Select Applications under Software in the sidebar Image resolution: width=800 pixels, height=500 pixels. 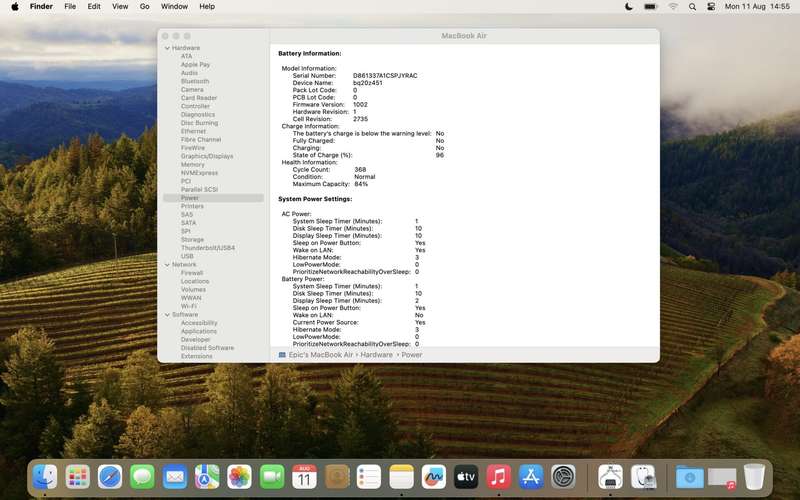(x=198, y=331)
